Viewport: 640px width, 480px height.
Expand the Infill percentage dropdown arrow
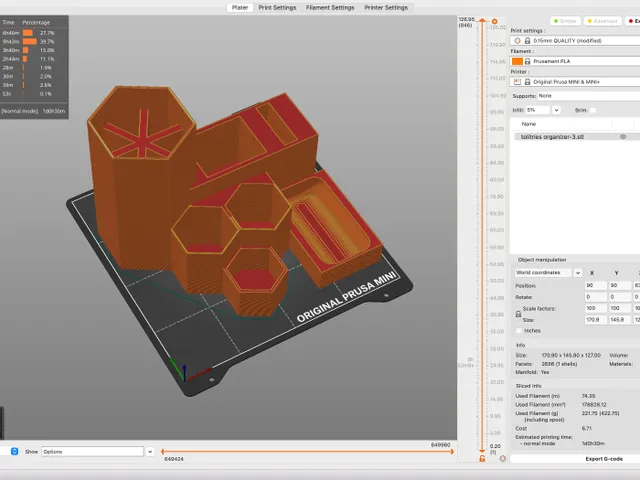556,110
